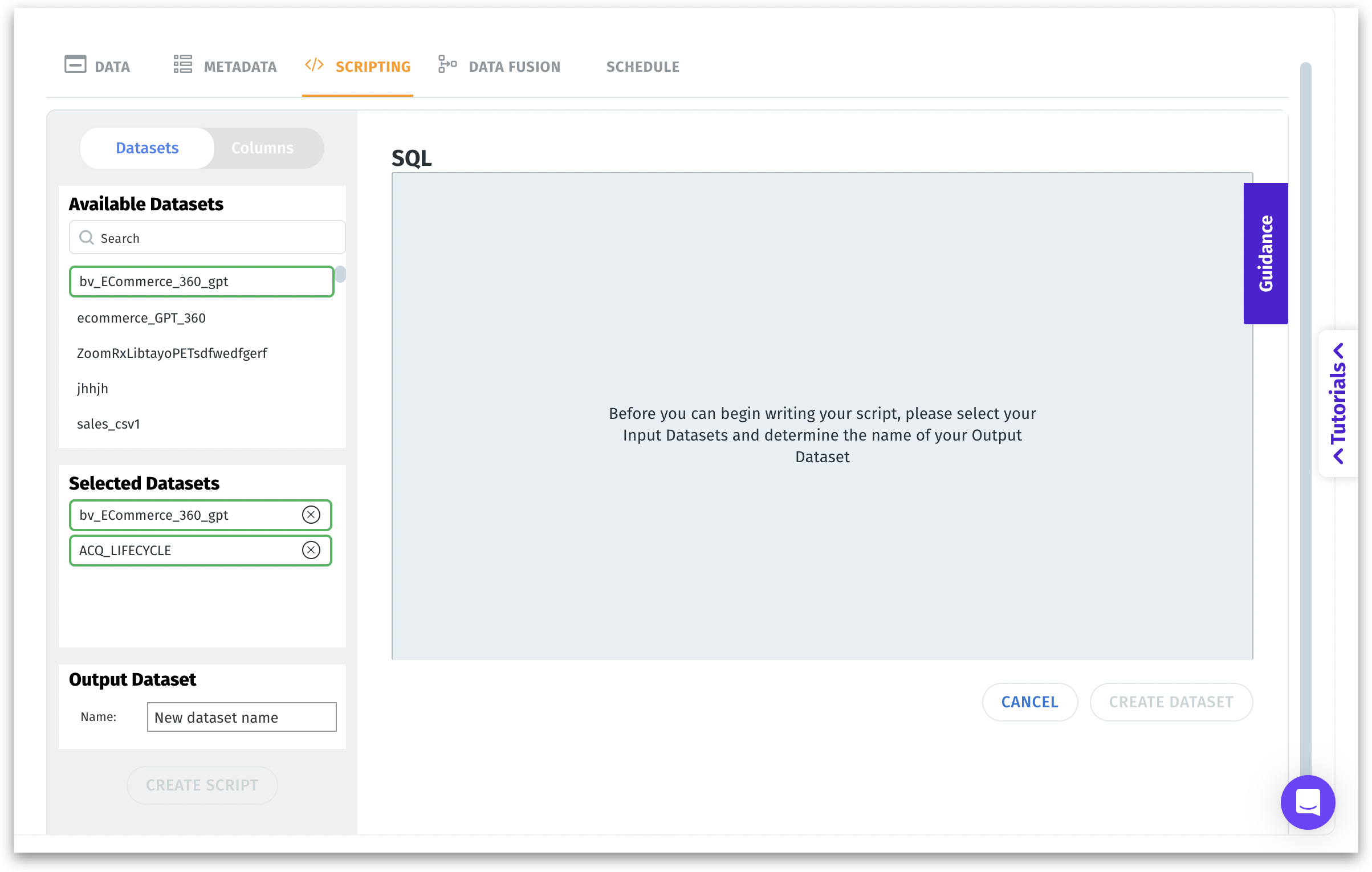Click the search magnifier icon
Image resolution: width=1372 pixels, height=872 pixels.
click(x=87, y=238)
